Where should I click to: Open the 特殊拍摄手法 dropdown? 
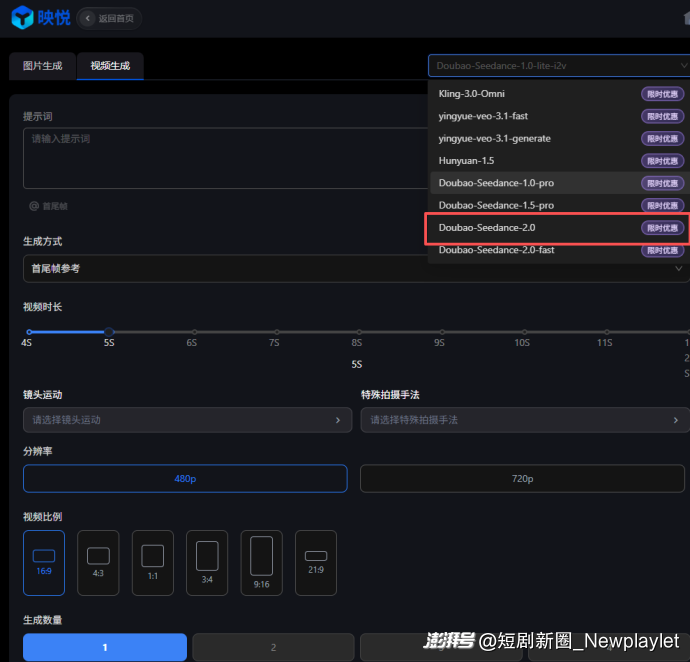pos(524,420)
